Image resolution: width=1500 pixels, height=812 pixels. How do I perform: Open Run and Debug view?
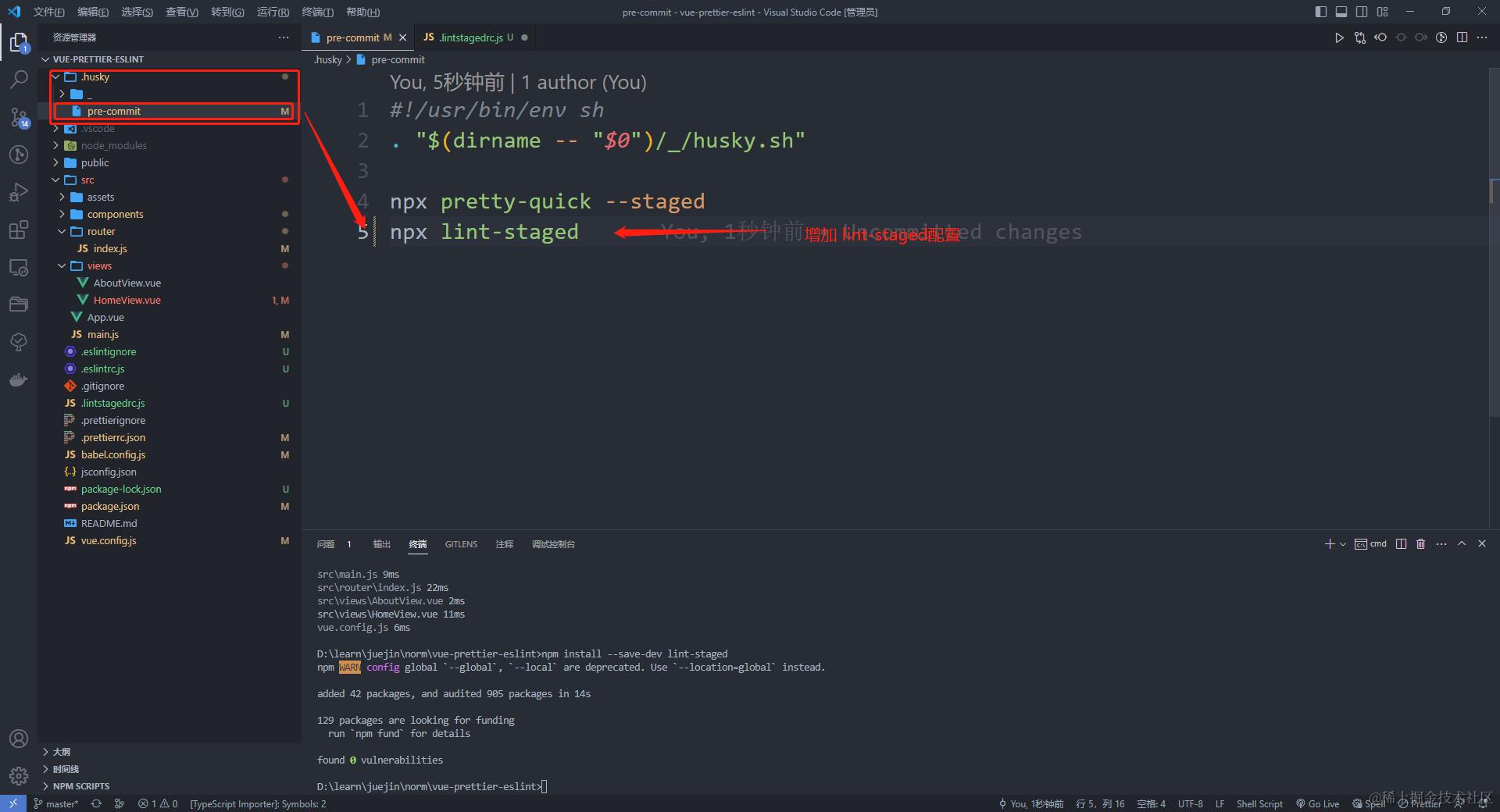(x=19, y=192)
